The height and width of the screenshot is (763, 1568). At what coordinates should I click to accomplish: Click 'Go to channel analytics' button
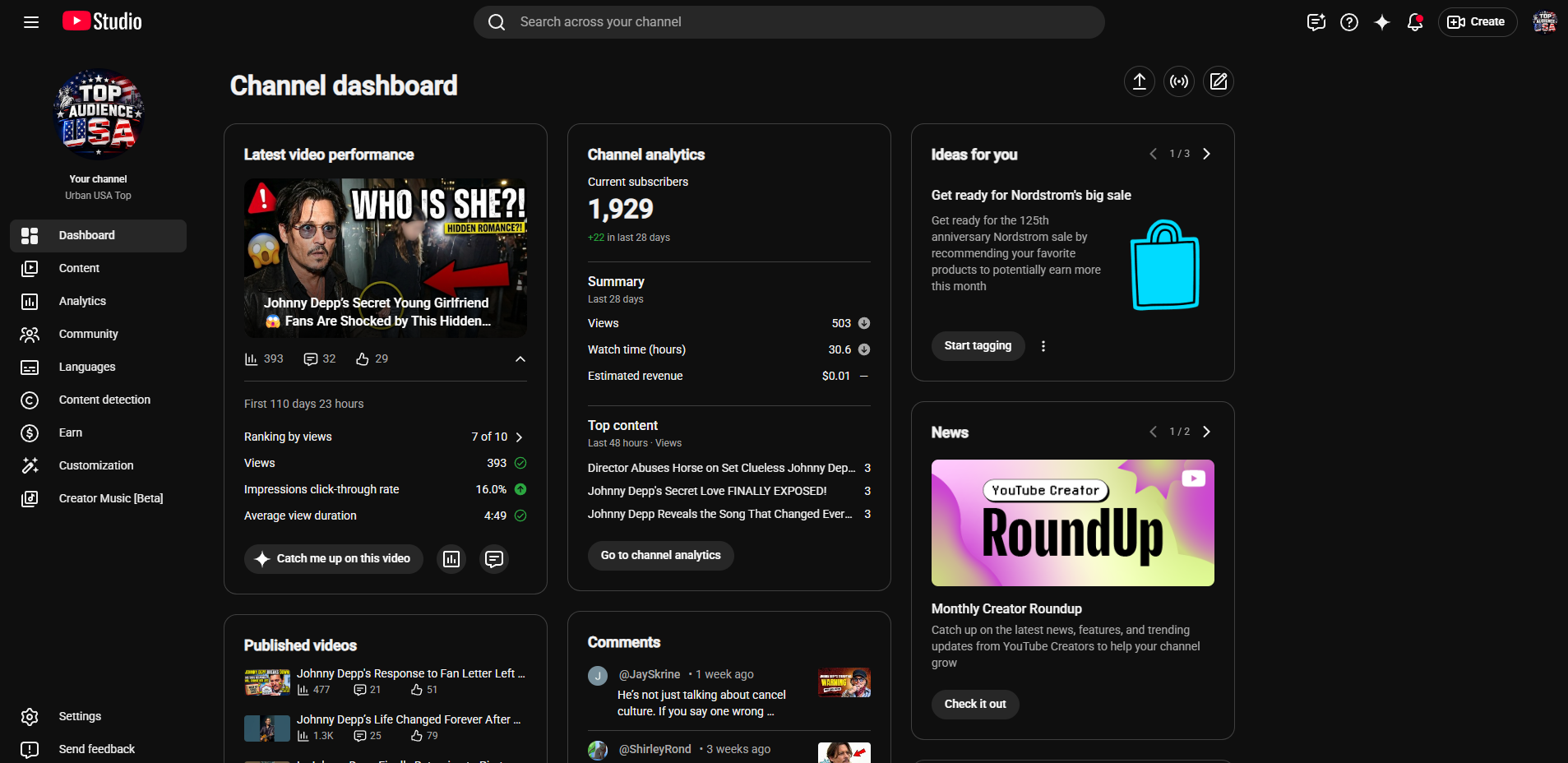(661, 556)
